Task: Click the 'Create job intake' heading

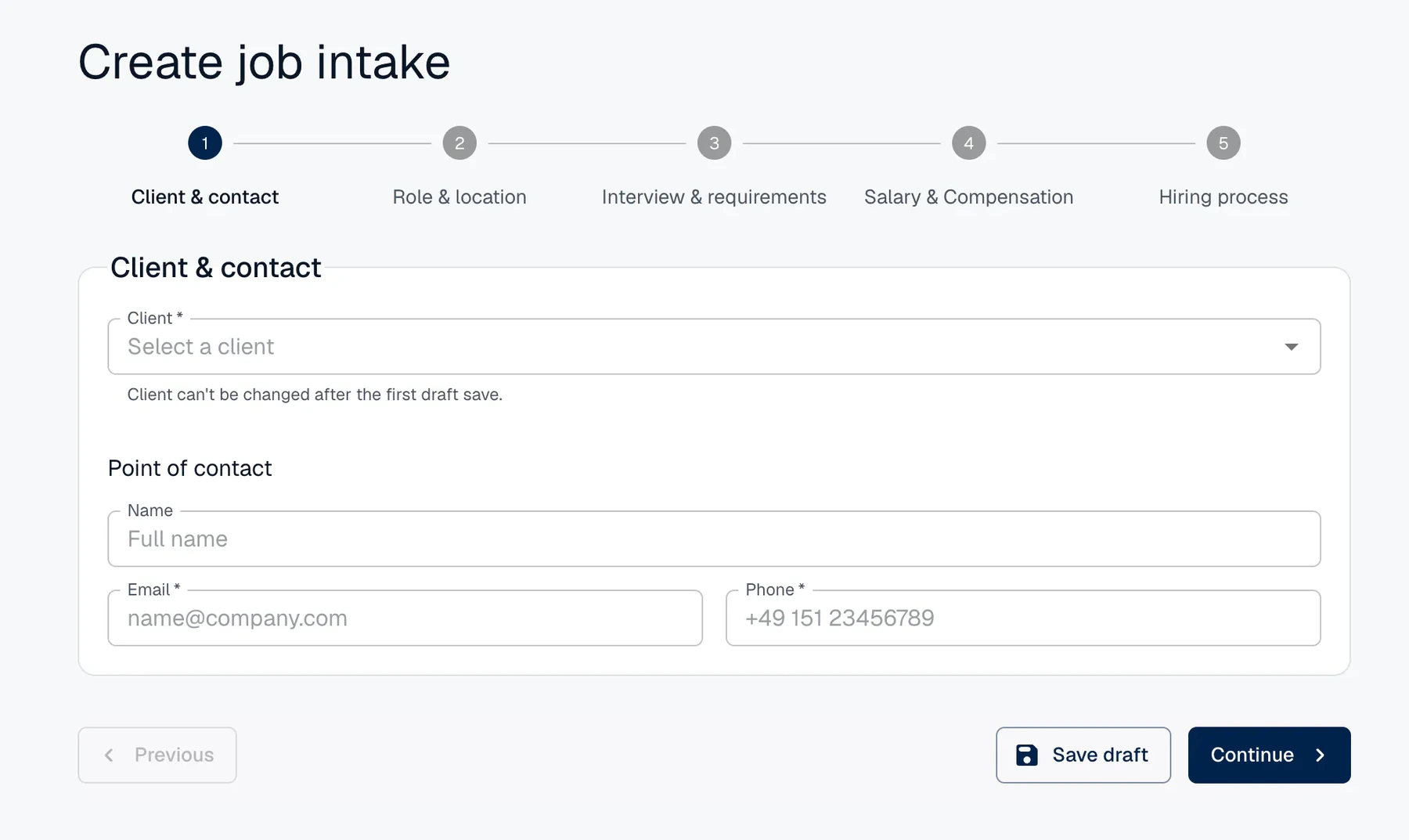Action: pyautogui.click(x=265, y=63)
